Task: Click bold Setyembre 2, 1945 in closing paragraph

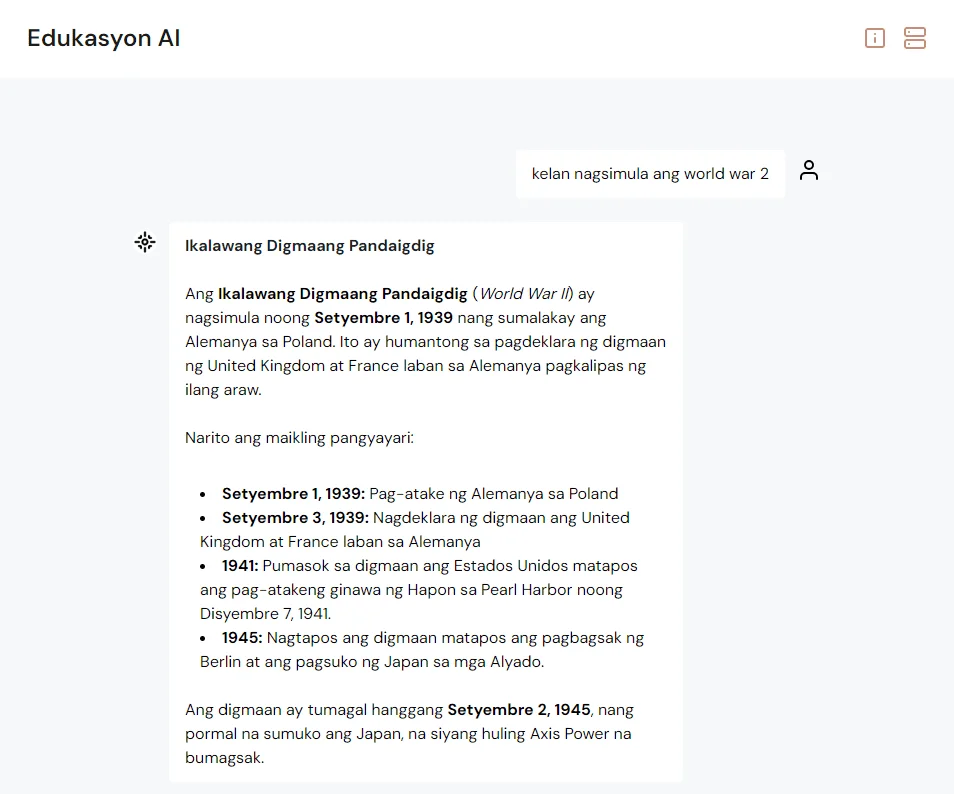Action: pos(519,710)
